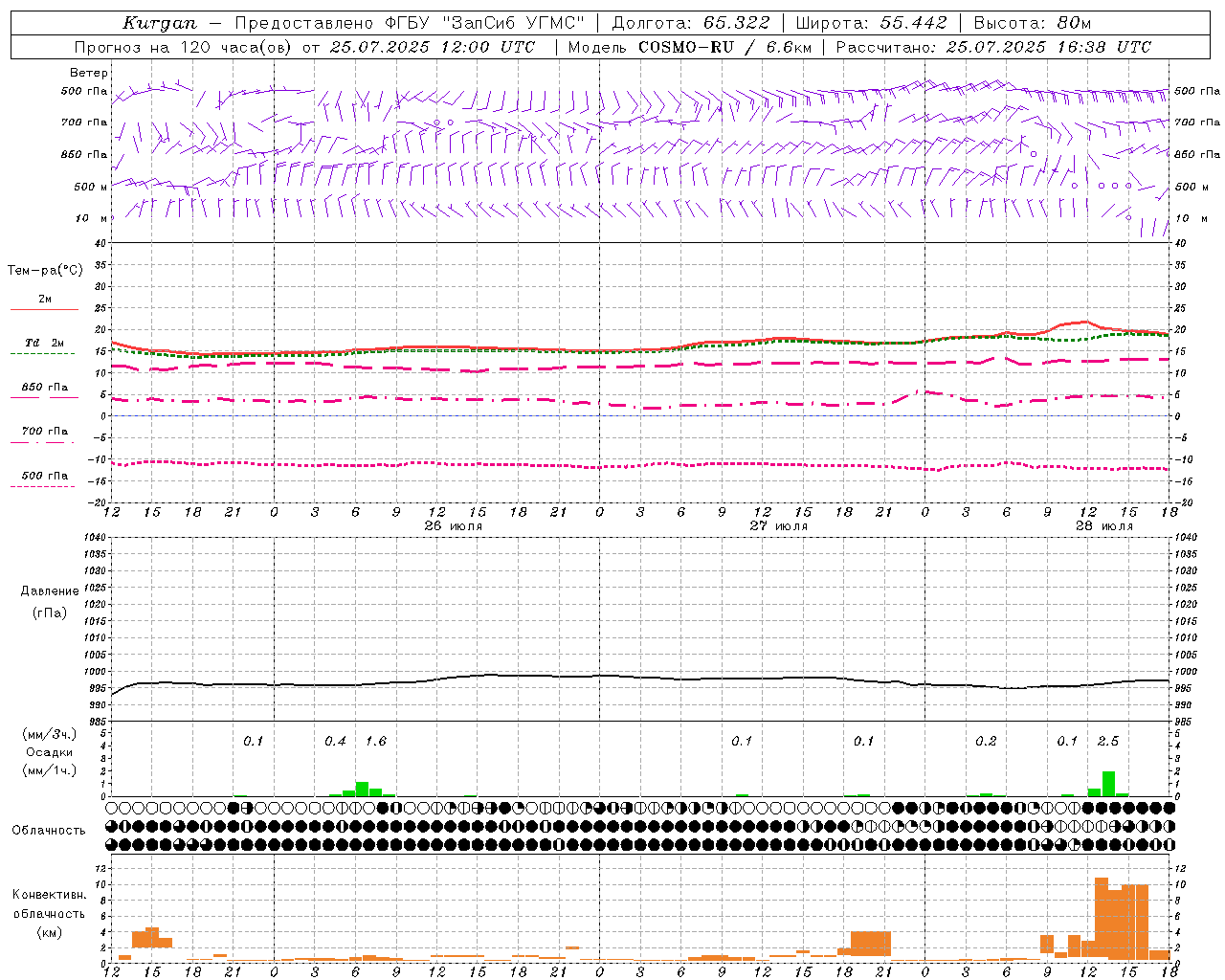
Task: Click the (мм/1ч.) precipitation unit label
Action: click(50, 770)
